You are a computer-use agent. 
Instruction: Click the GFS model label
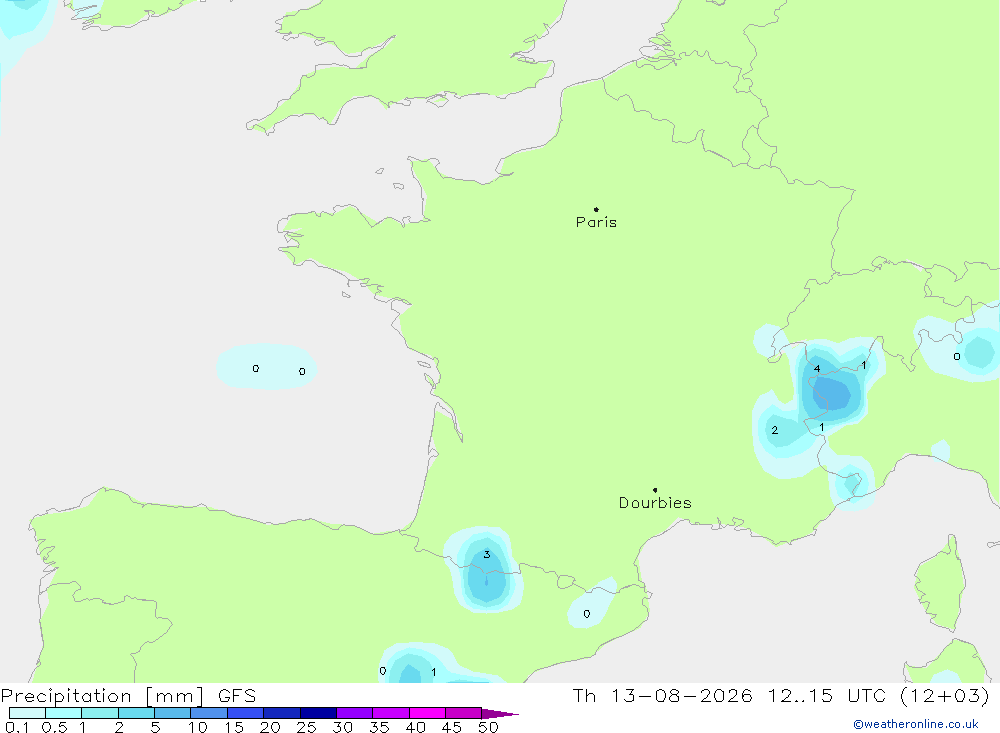(x=237, y=695)
